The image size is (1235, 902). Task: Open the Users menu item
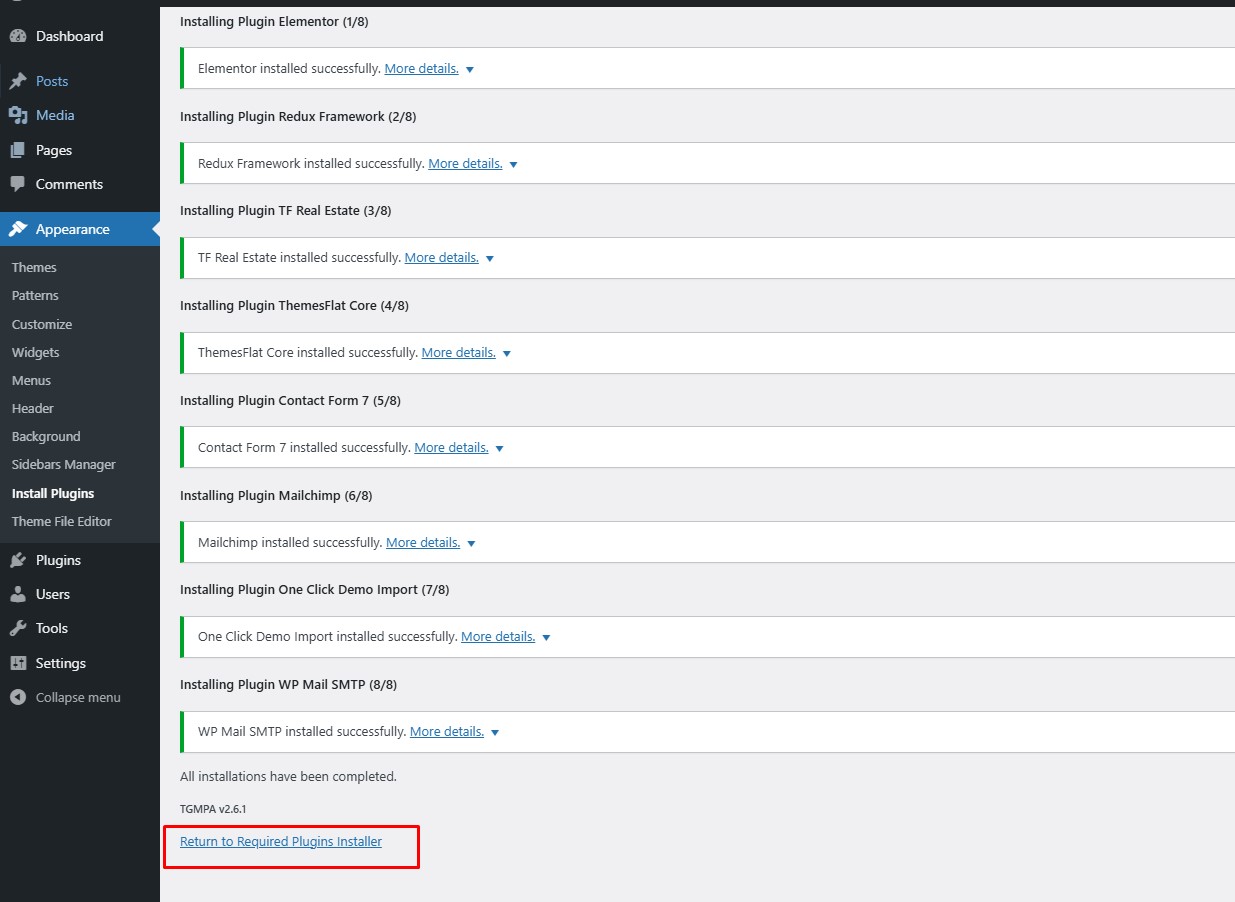(80, 594)
